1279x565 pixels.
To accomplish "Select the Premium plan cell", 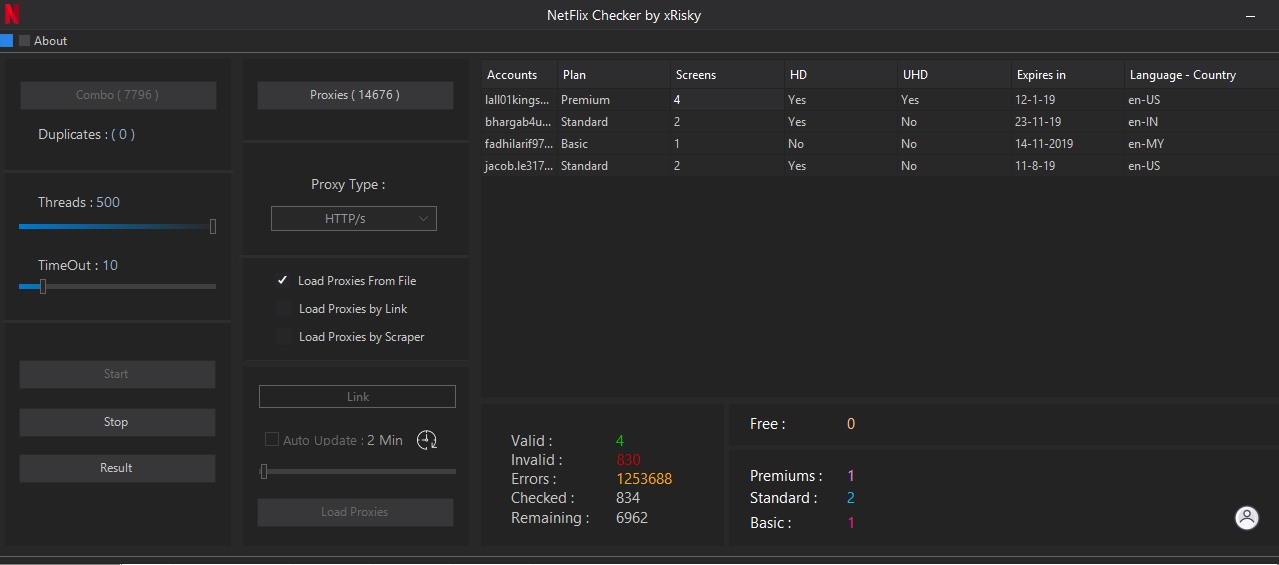I will (614, 100).
